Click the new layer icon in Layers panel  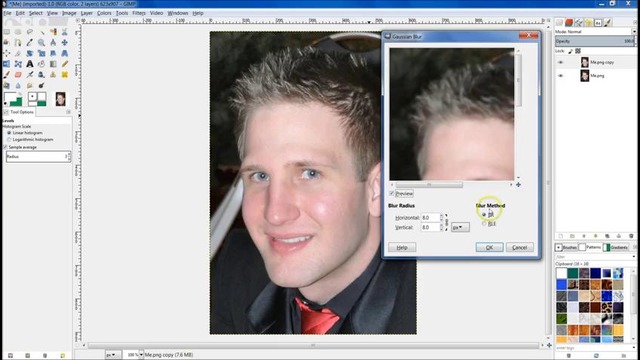(560, 236)
